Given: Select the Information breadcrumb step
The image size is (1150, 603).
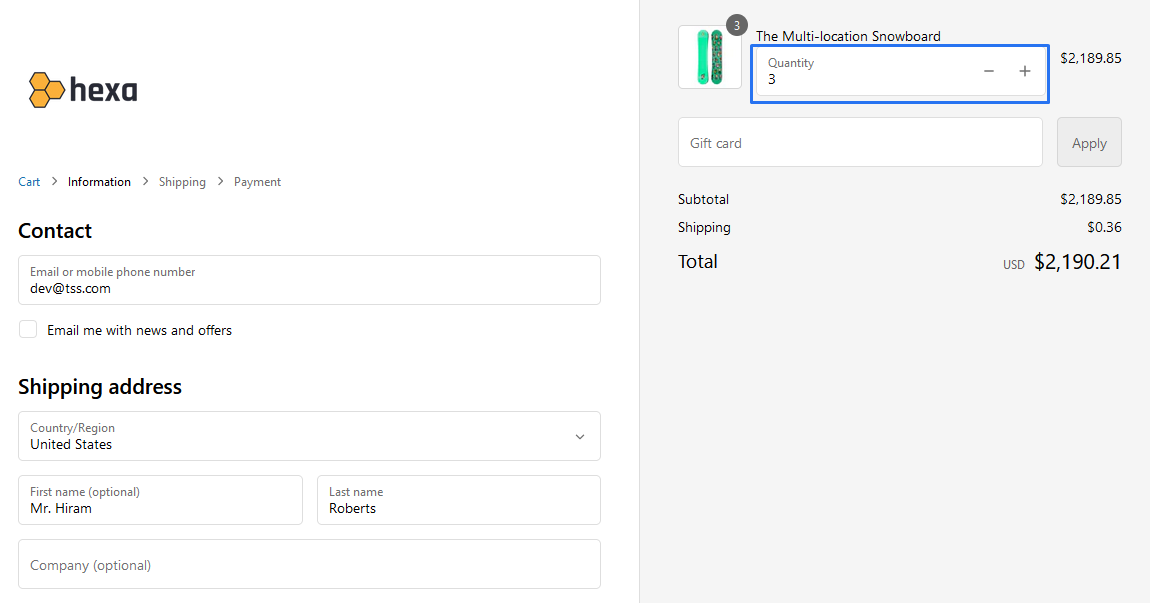Looking at the screenshot, I should (x=99, y=182).
